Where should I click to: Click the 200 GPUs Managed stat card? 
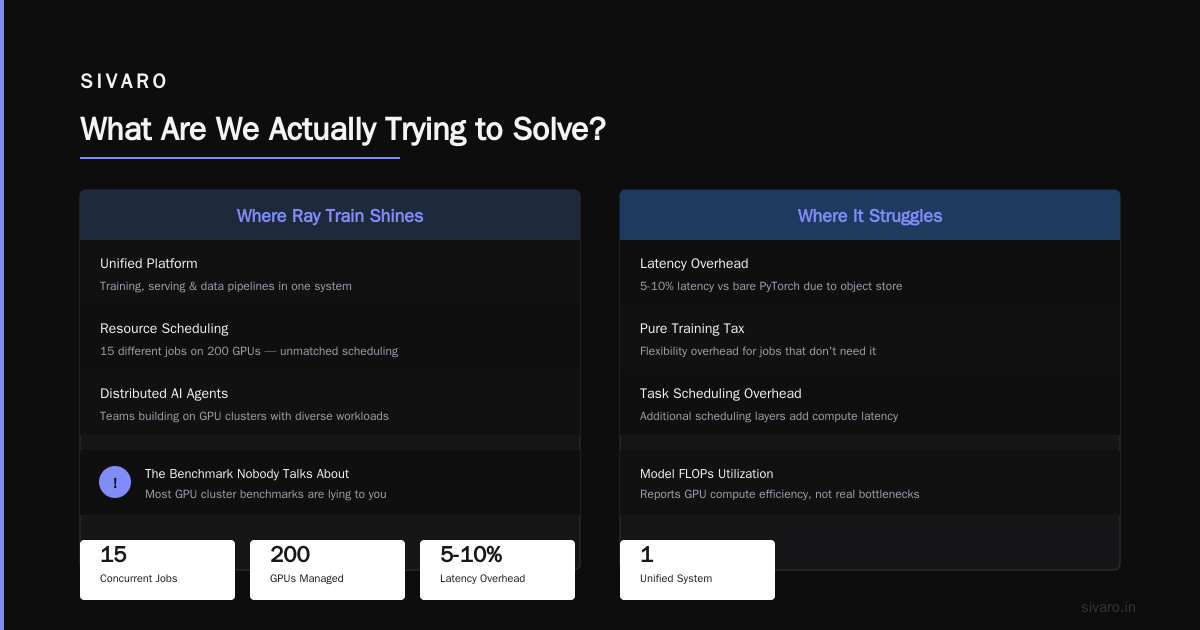(327, 570)
